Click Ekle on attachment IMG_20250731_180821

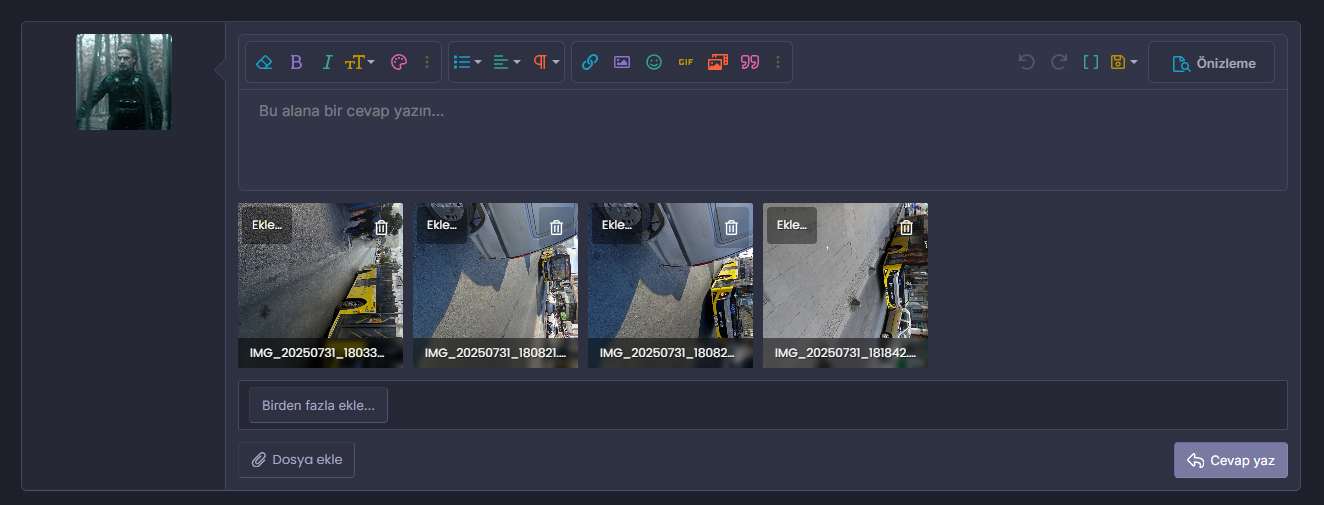[x=442, y=225]
